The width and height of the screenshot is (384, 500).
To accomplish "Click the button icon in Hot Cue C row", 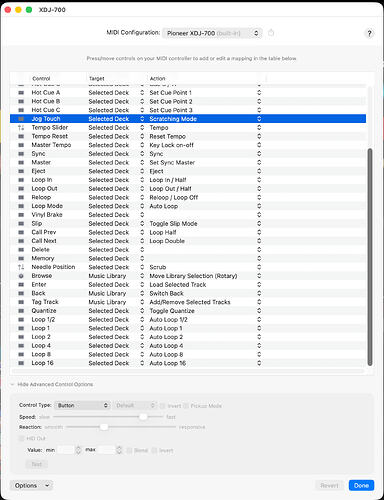I will click(21, 110).
